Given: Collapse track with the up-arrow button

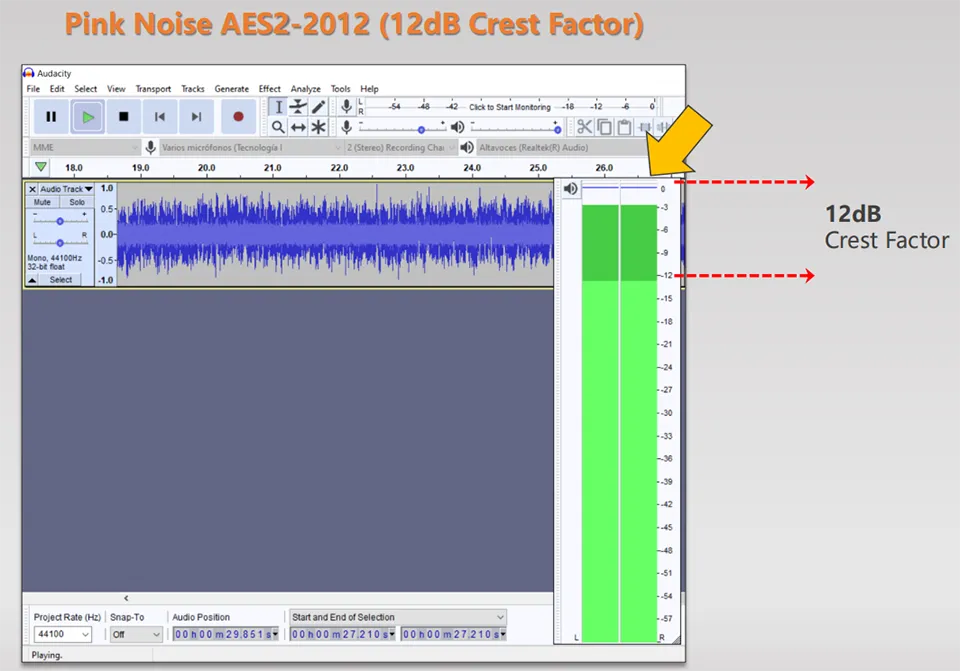Looking at the screenshot, I should point(32,280).
